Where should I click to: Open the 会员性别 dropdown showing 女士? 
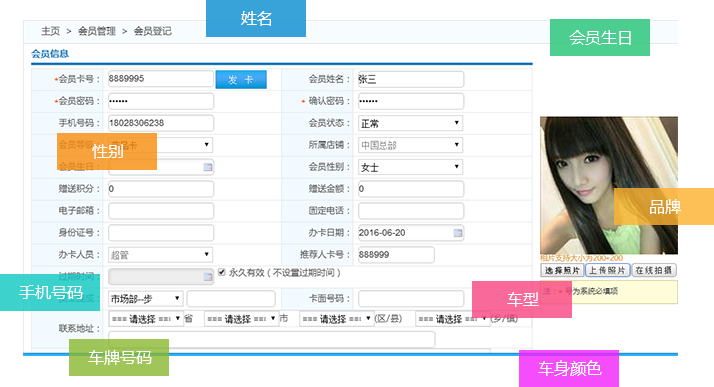tap(410, 167)
